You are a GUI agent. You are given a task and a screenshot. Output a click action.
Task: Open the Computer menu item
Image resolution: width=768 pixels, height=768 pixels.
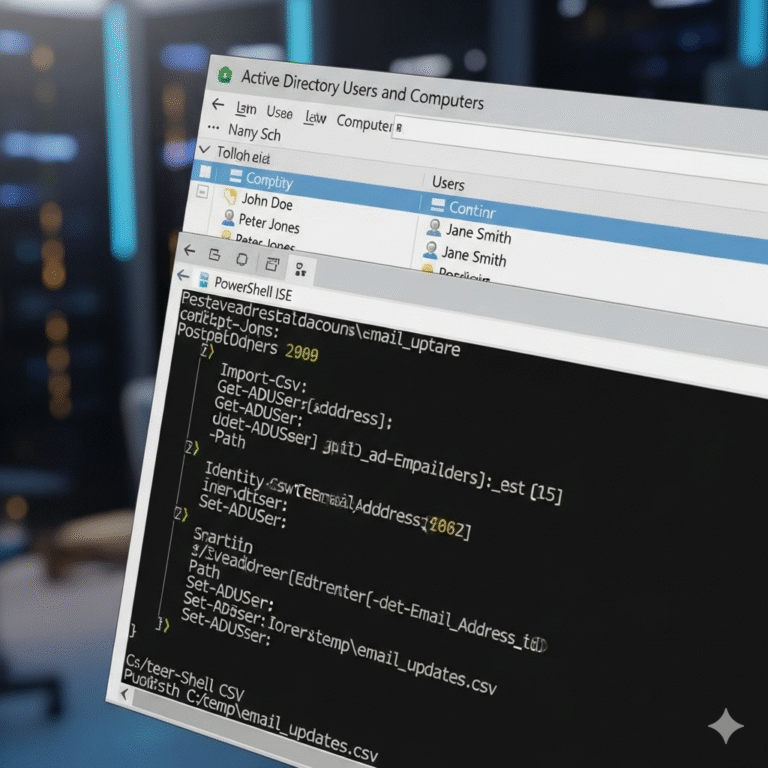pyautogui.click(x=364, y=122)
